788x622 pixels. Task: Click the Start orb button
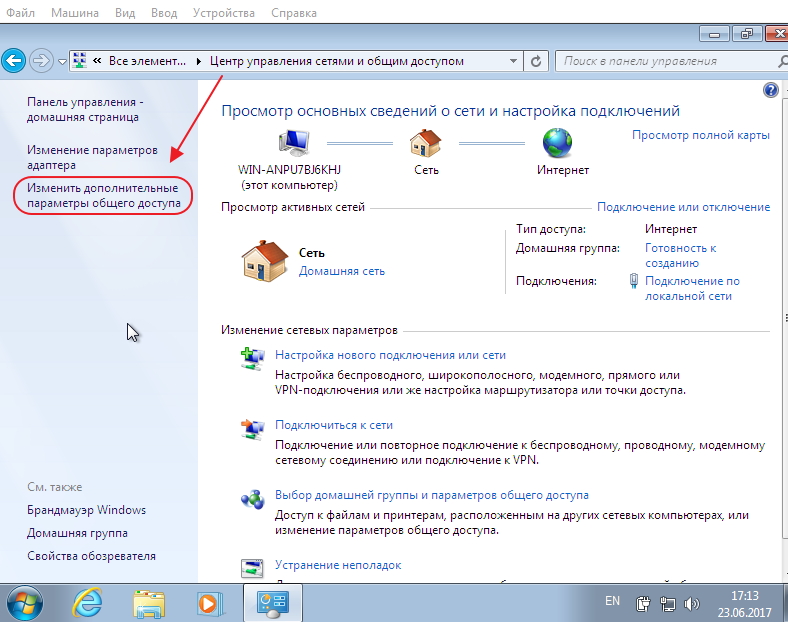[x=25, y=603]
